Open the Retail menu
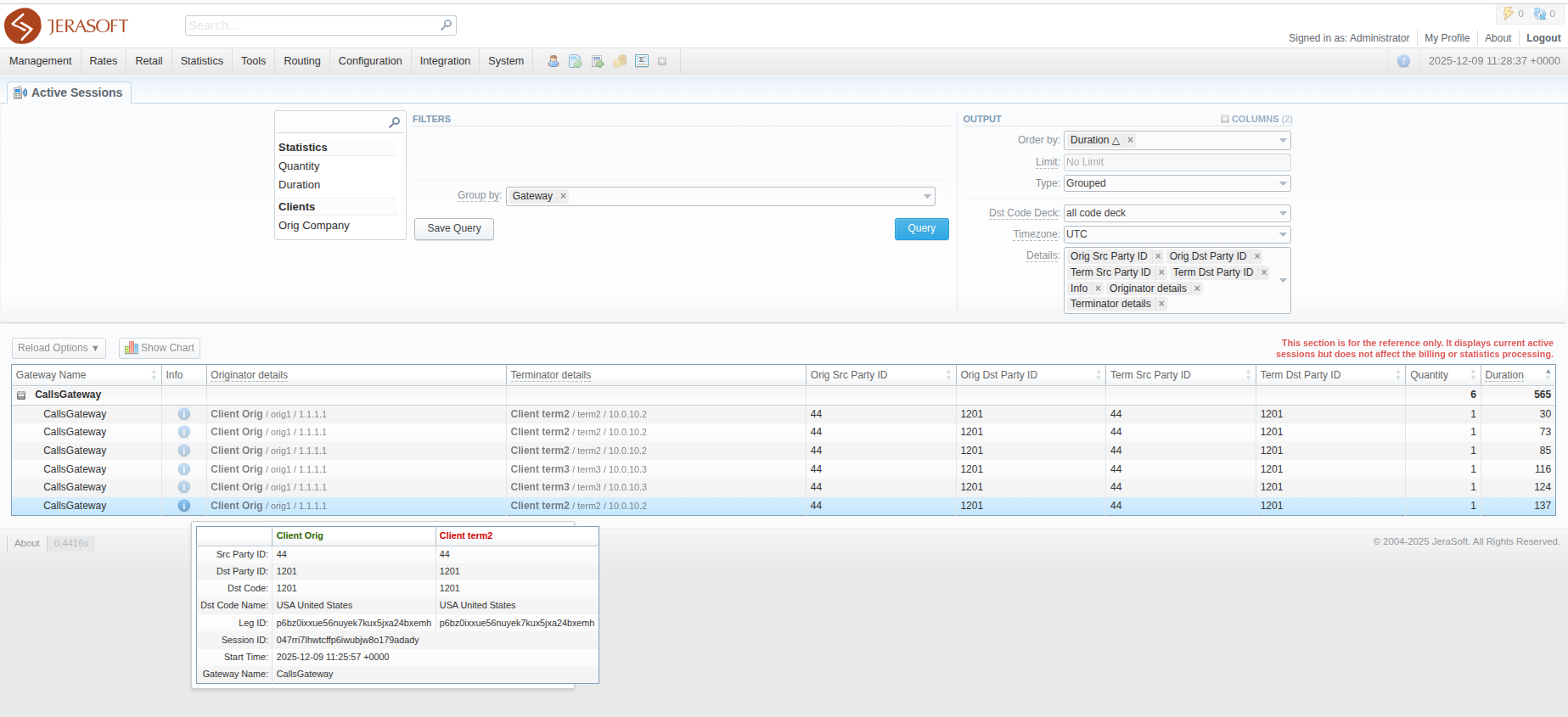Image resolution: width=1568 pixels, height=717 pixels. [149, 61]
